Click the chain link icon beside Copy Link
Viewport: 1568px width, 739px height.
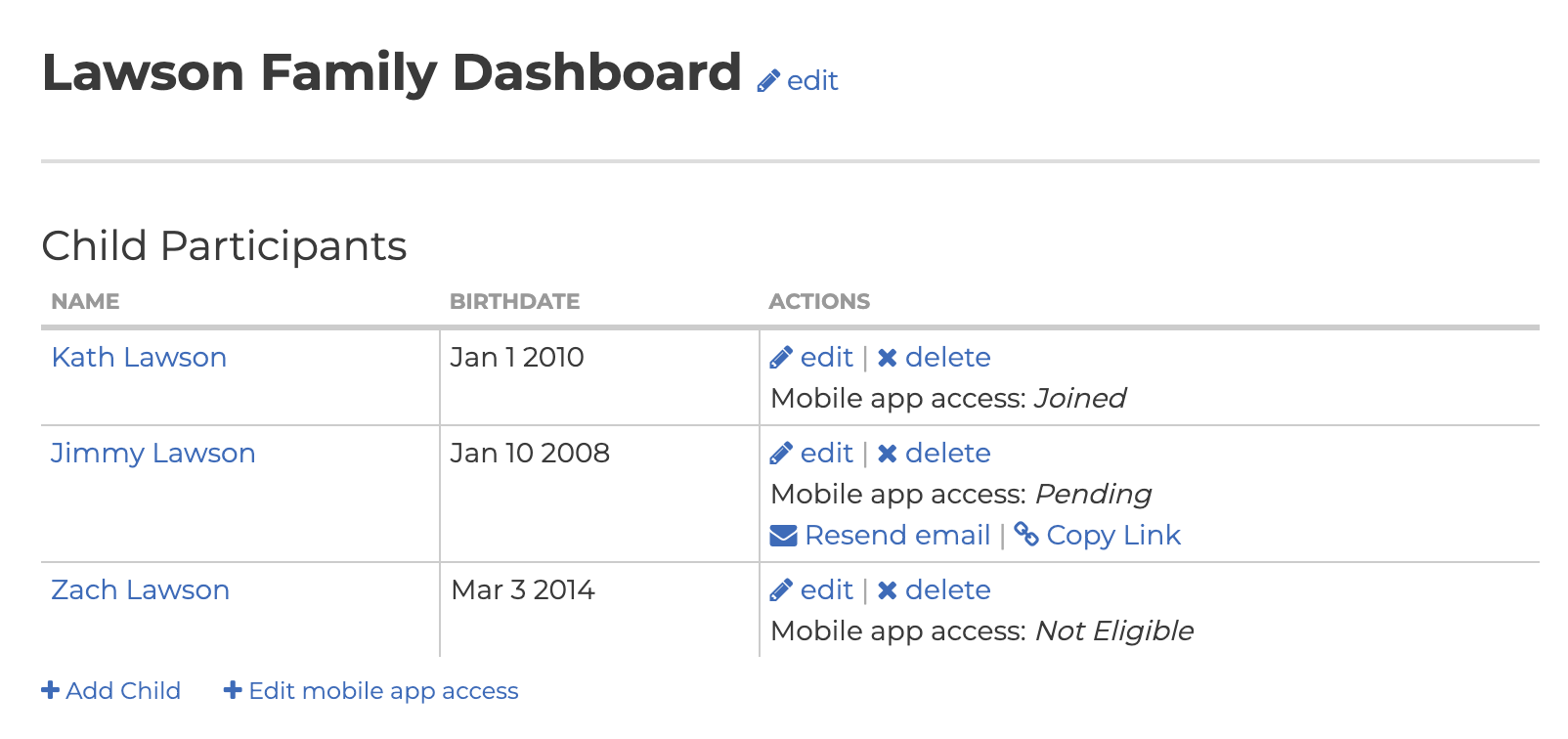(x=1026, y=534)
